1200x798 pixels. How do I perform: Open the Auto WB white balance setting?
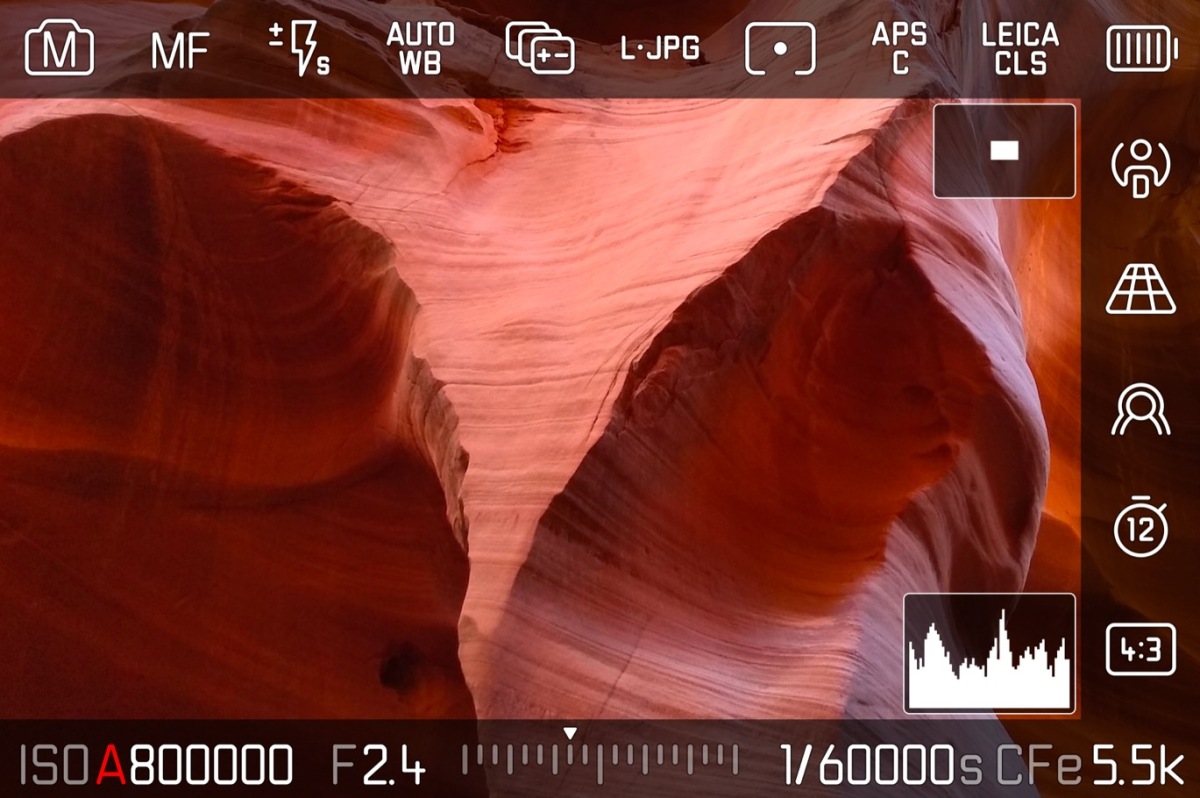pyautogui.click(x=420, y=49)
